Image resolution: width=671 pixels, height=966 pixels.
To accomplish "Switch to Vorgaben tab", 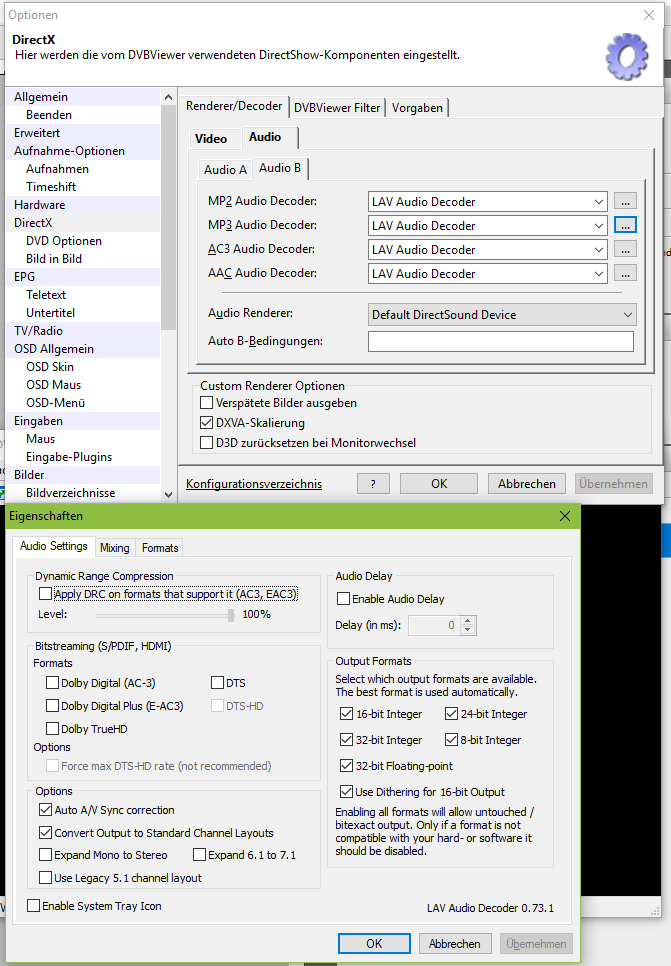I will coord(417,108).
